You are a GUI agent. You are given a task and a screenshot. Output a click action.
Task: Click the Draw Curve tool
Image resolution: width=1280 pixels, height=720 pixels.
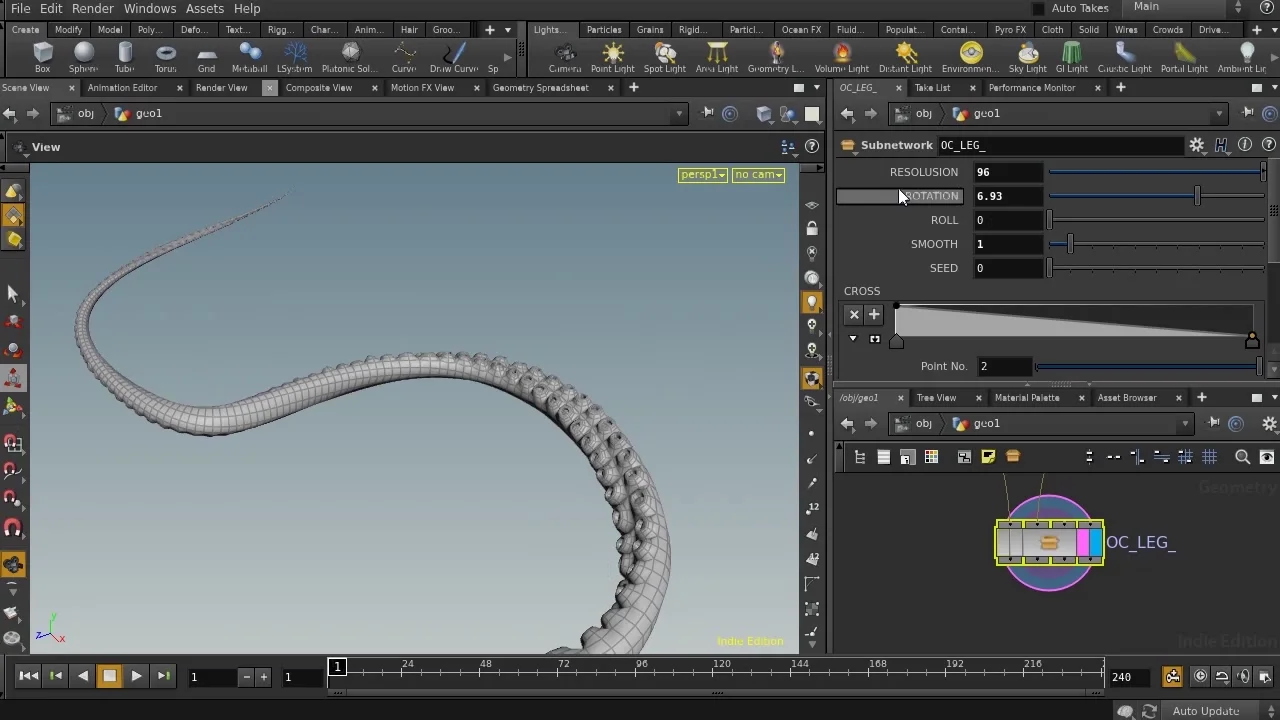[453, 57]
